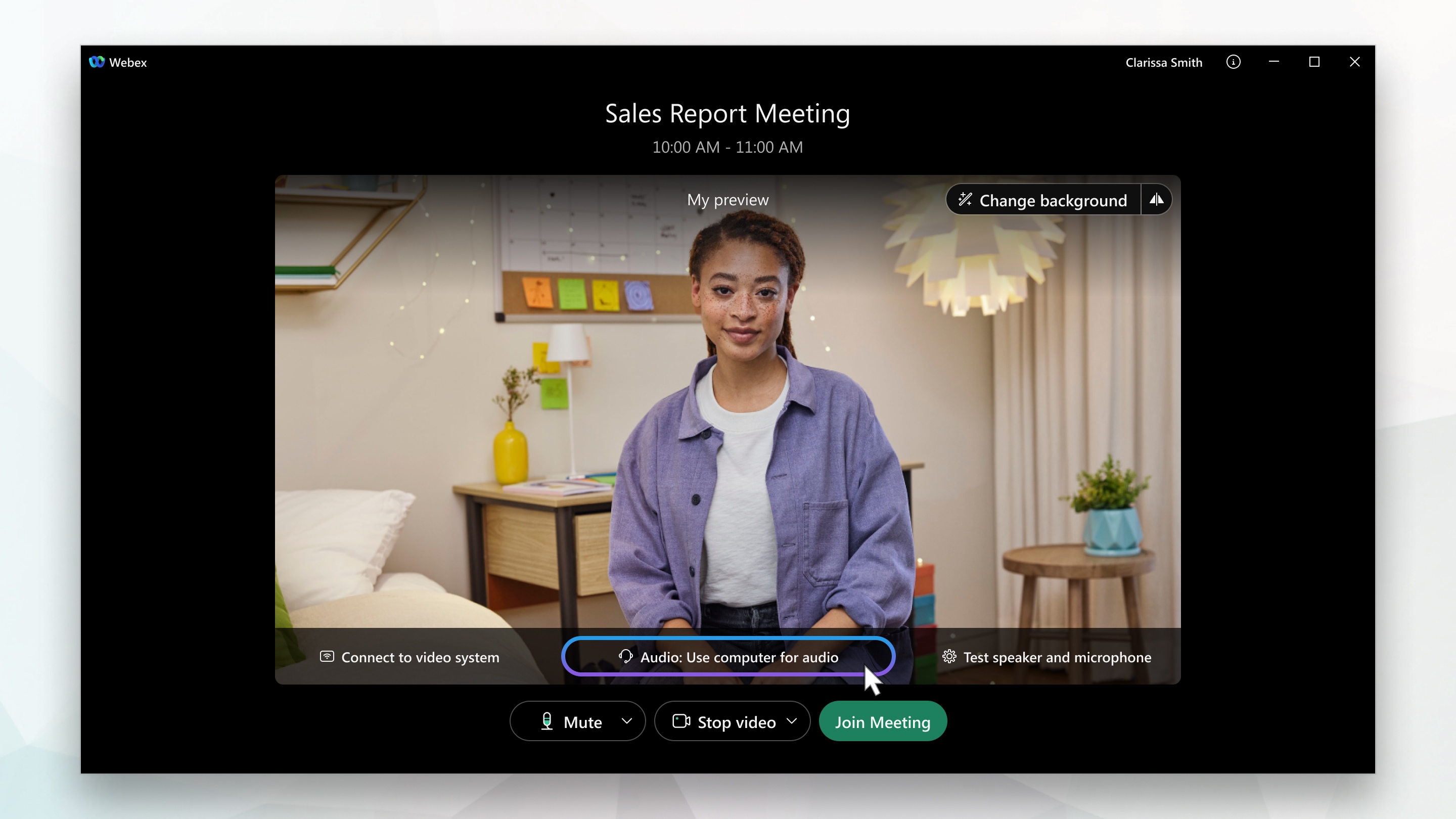Open the Change background menu
The height and width of the screenshot is (819, 1456).
(x=1043, y=199)
